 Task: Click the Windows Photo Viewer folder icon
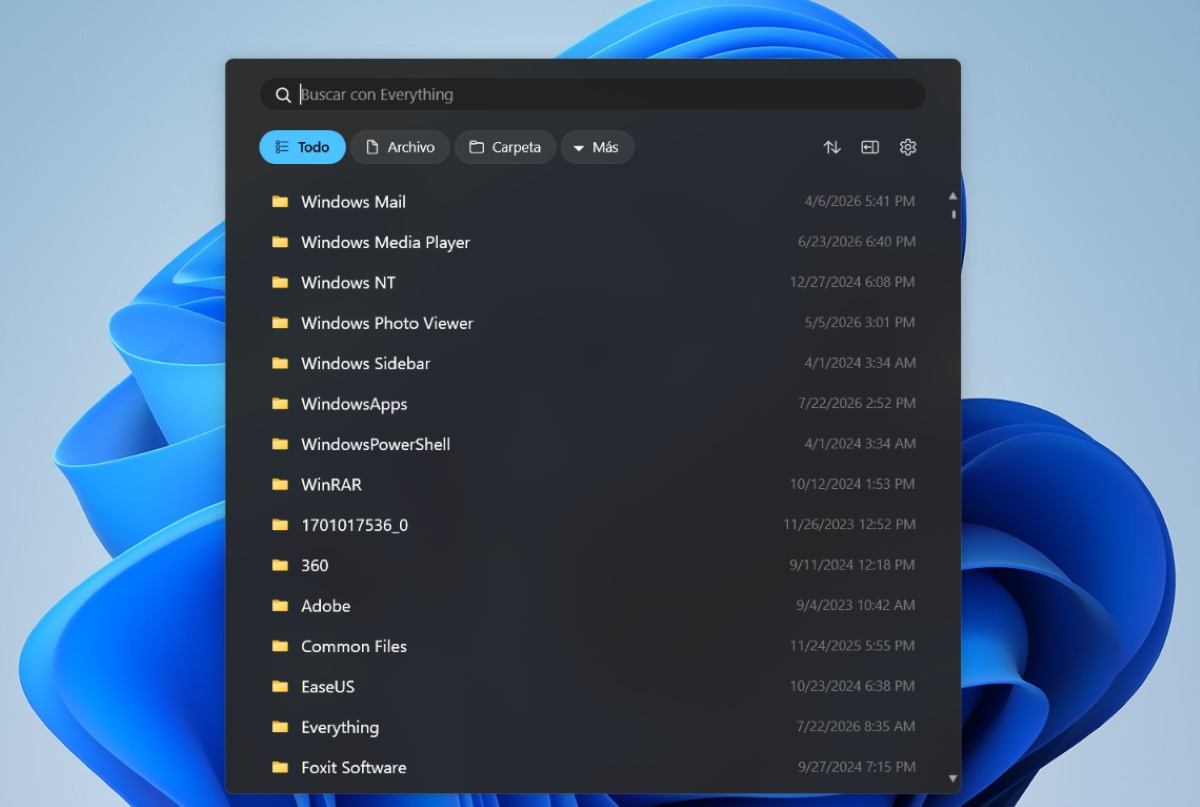280,323
